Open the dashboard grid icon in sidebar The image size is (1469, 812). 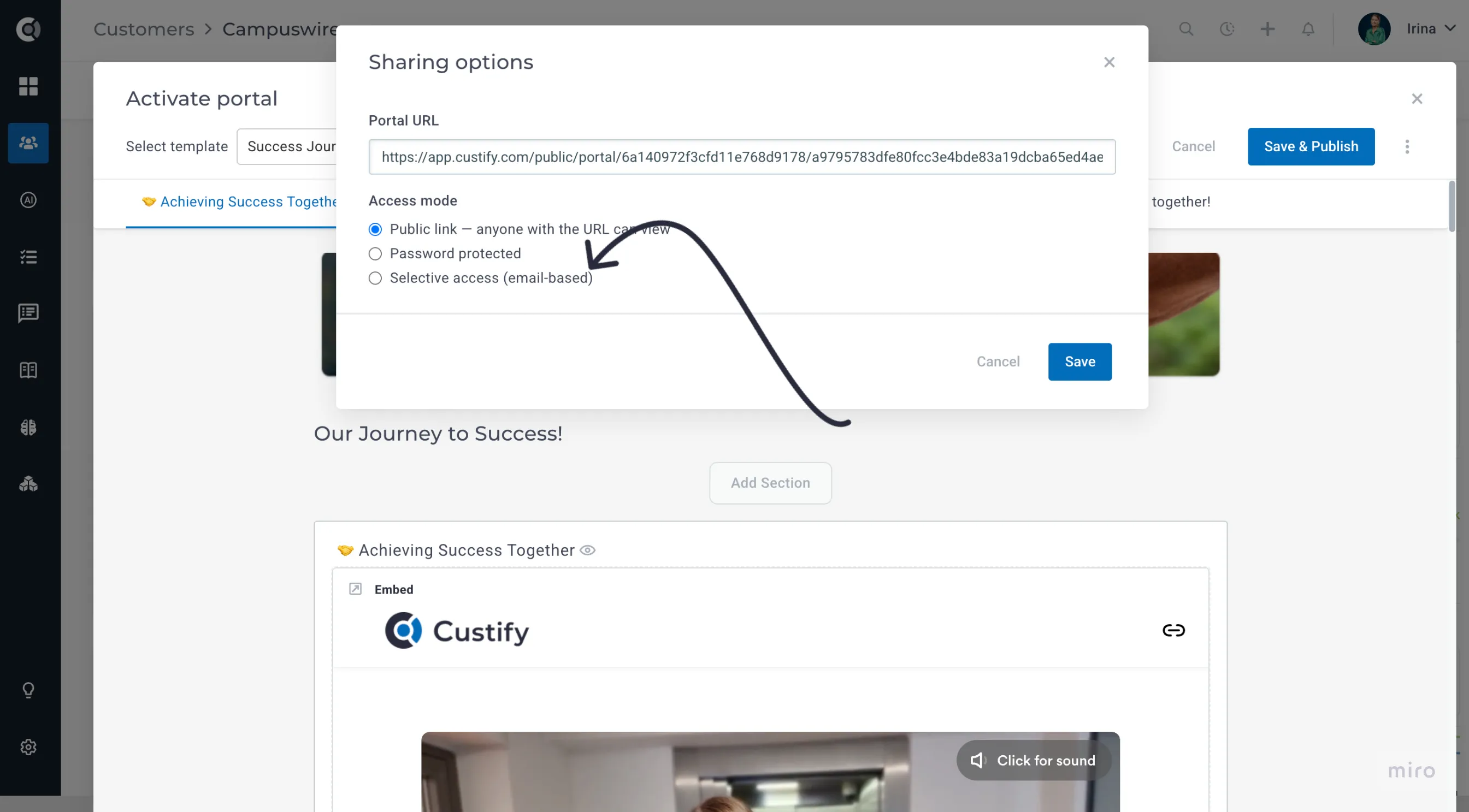click(x=28, y=86)
